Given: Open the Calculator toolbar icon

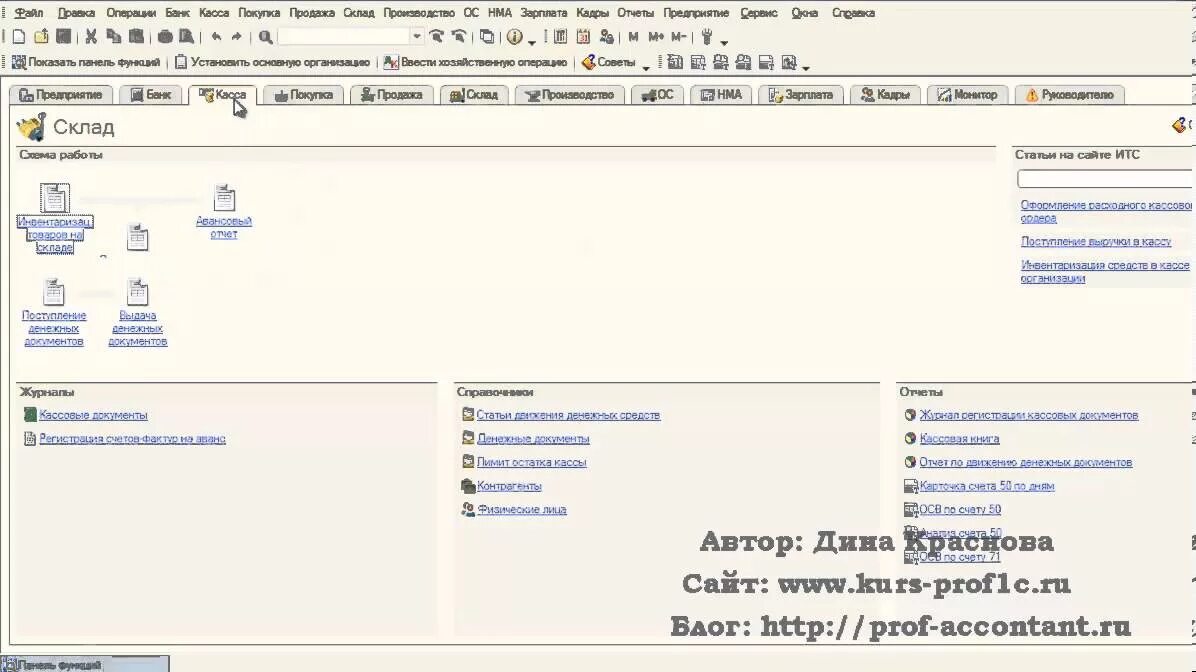Looking at the screenshot, I should [x=560, y=37].
